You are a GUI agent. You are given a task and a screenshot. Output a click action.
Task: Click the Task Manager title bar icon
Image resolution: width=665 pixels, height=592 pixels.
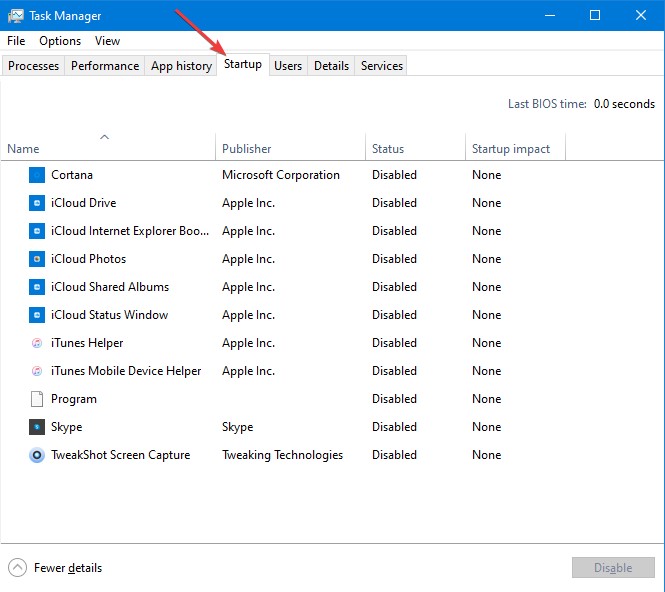(x=16, y=16)
